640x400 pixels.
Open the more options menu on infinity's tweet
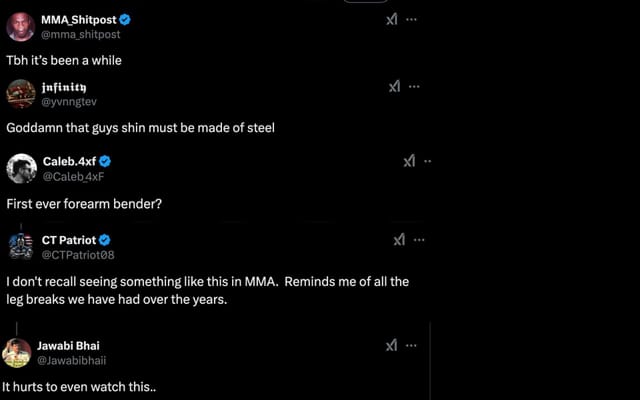pyautogui.click(x=415, y=86)
